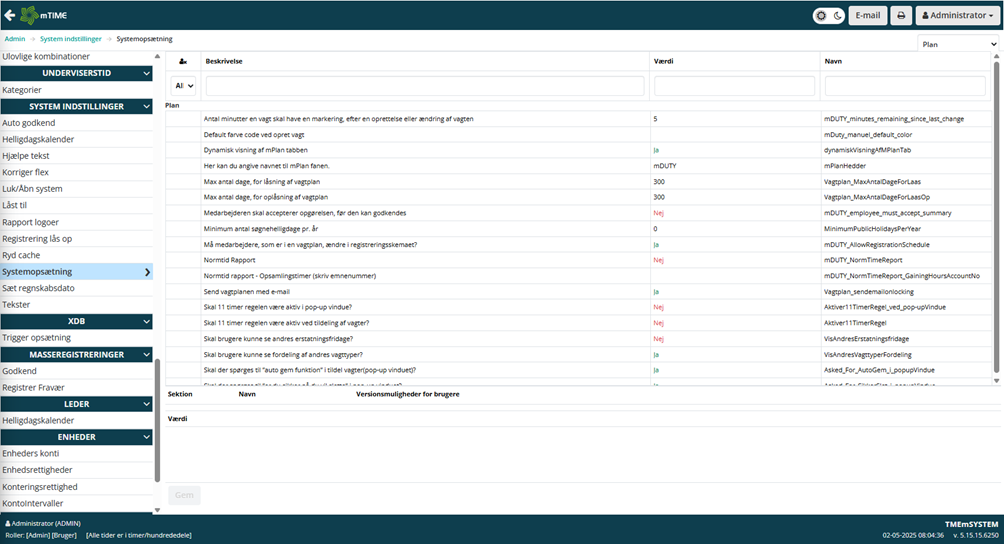Image resolution: width=1004 pixels, height=544 pixels.
Task: Open the Plan section dropdown
Action: 957,44
